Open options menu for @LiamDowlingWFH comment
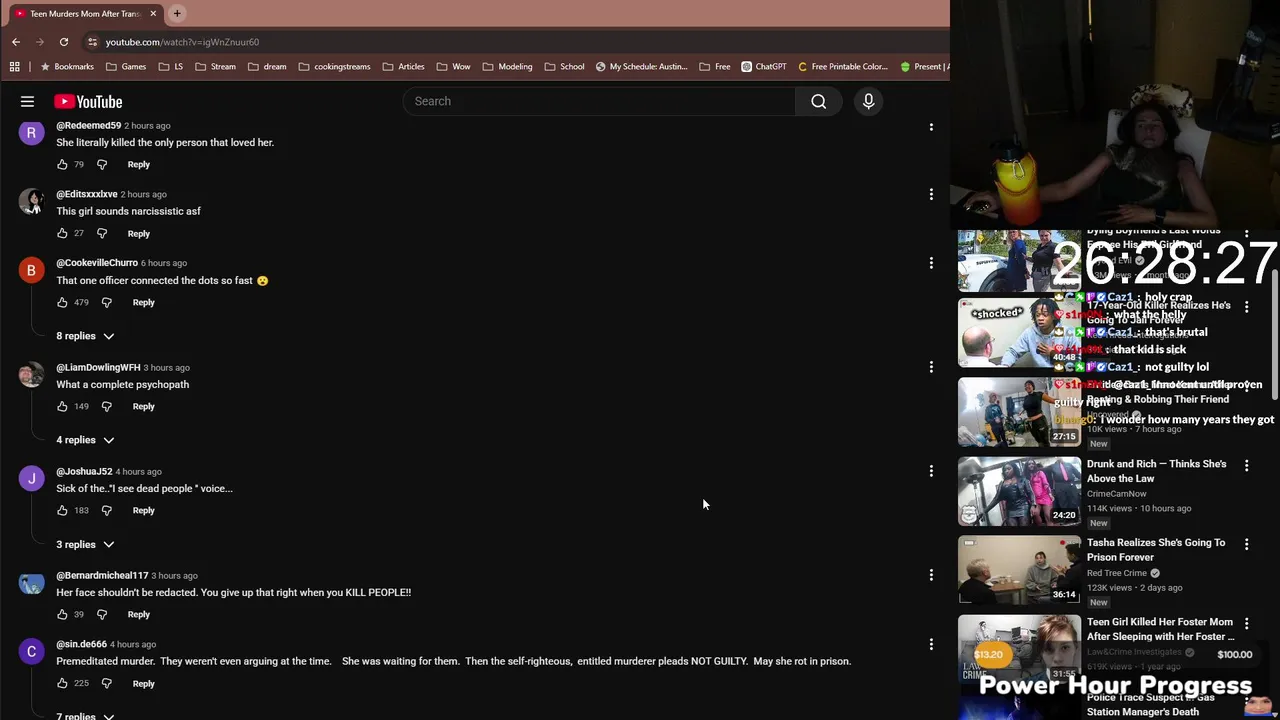The width and height of the screenshot is (1280, 720). point(931,367)
